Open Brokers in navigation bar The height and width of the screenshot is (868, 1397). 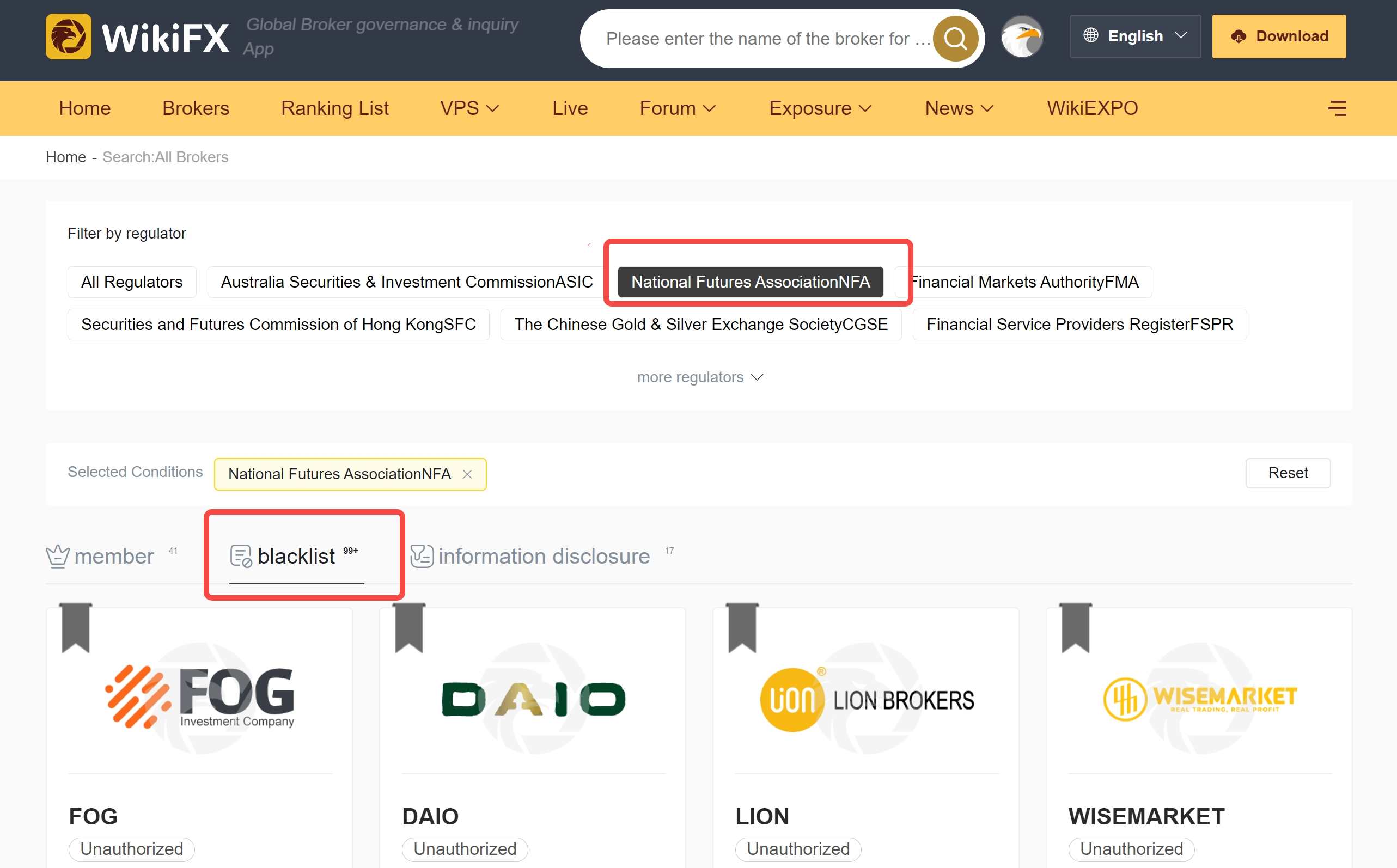pos(196,108)
